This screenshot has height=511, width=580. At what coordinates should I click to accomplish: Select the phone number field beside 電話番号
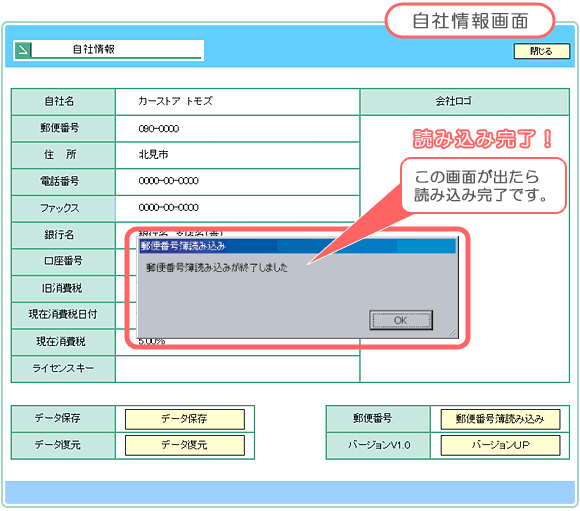[x=237, y=182]
